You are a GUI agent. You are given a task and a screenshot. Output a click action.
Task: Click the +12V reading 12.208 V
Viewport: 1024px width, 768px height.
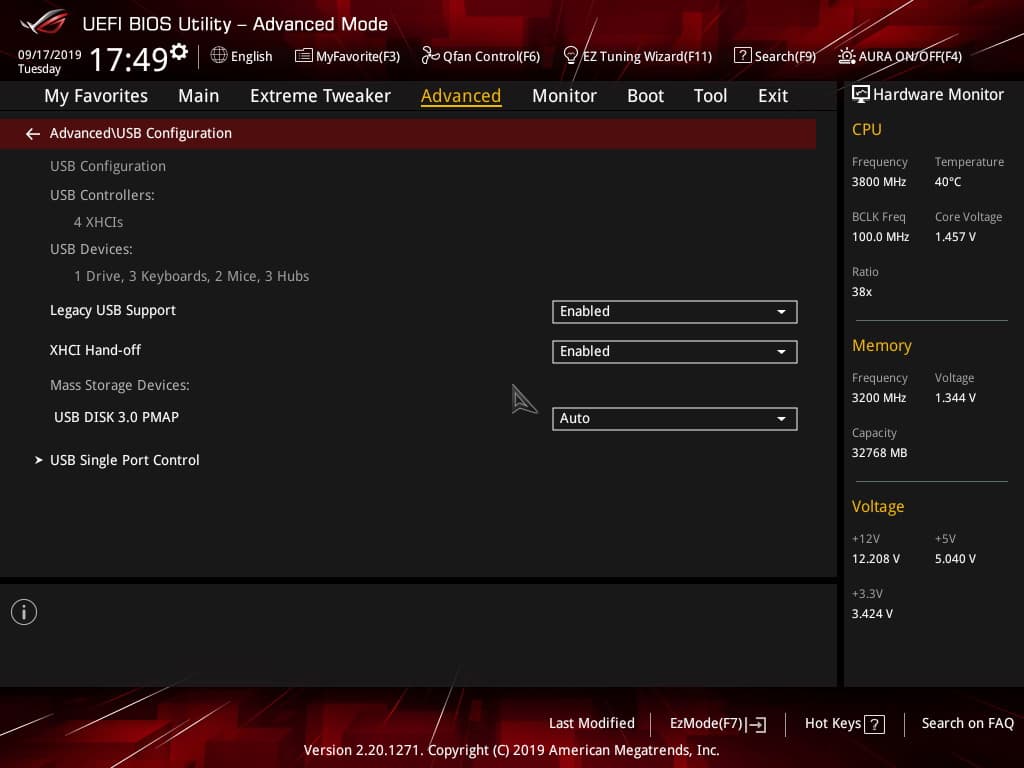point(876,559)
